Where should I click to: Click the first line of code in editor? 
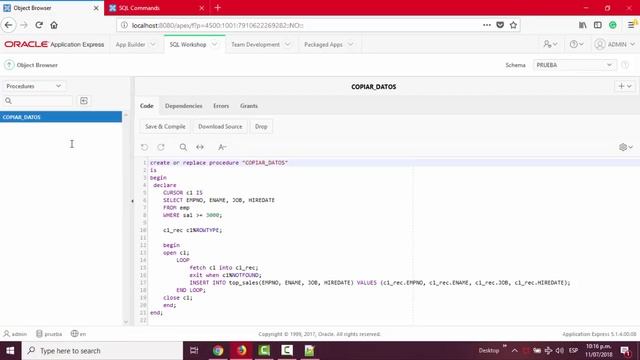point(219,162)
